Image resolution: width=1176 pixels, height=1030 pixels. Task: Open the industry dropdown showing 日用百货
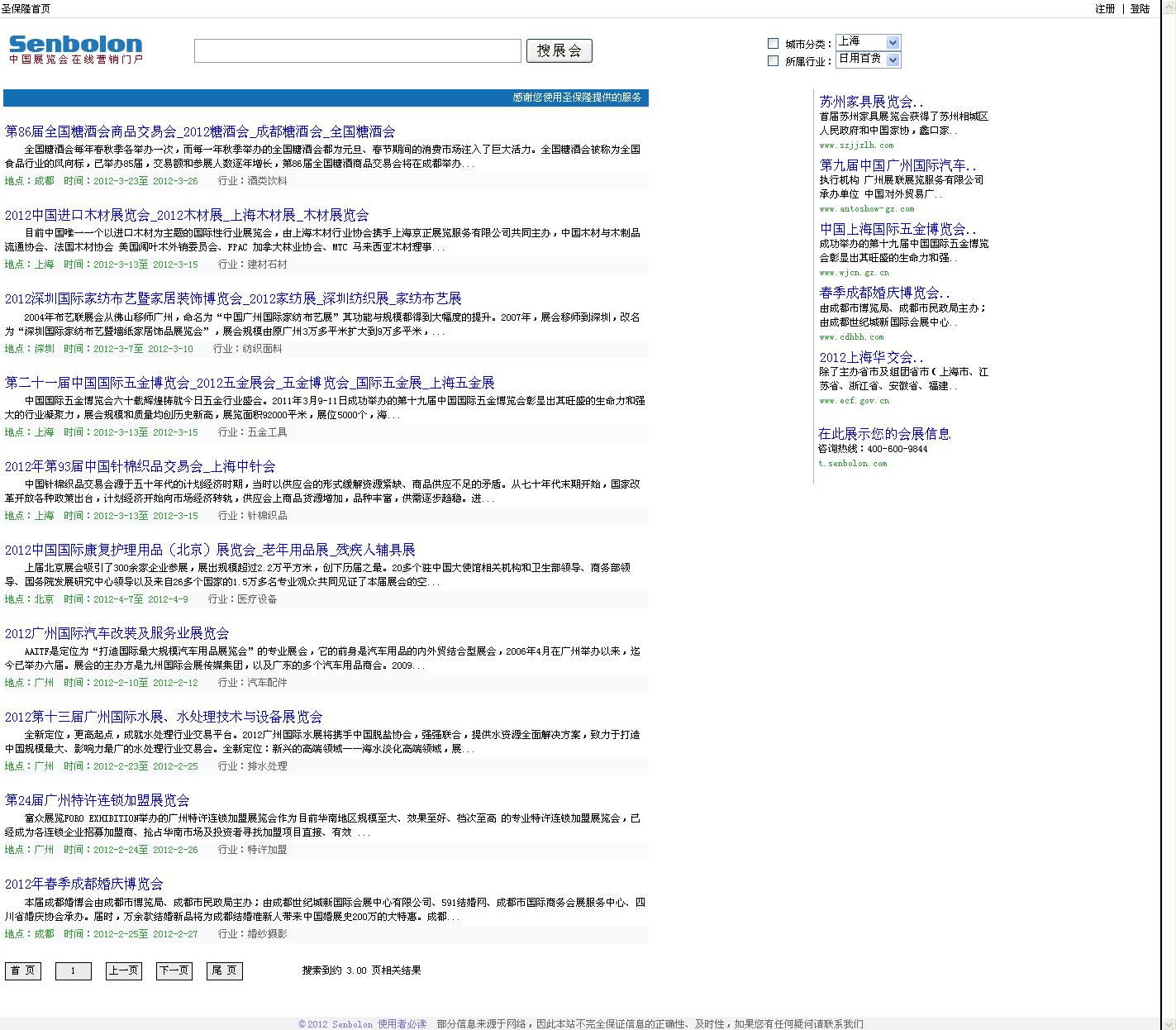[x=868, y=60]
